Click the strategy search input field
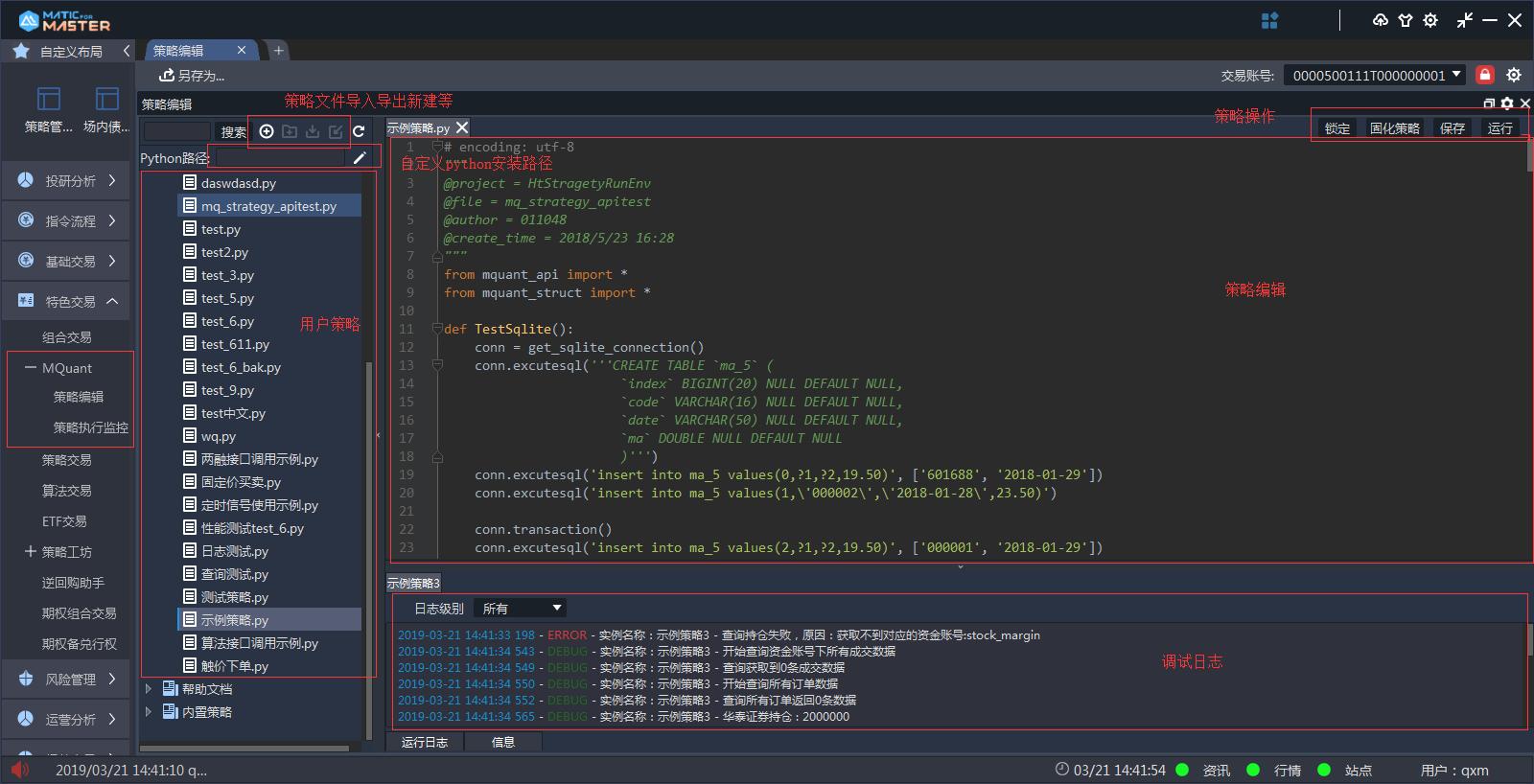The height and width of the screenshot is (784, 1534). (x=177, y=131)
